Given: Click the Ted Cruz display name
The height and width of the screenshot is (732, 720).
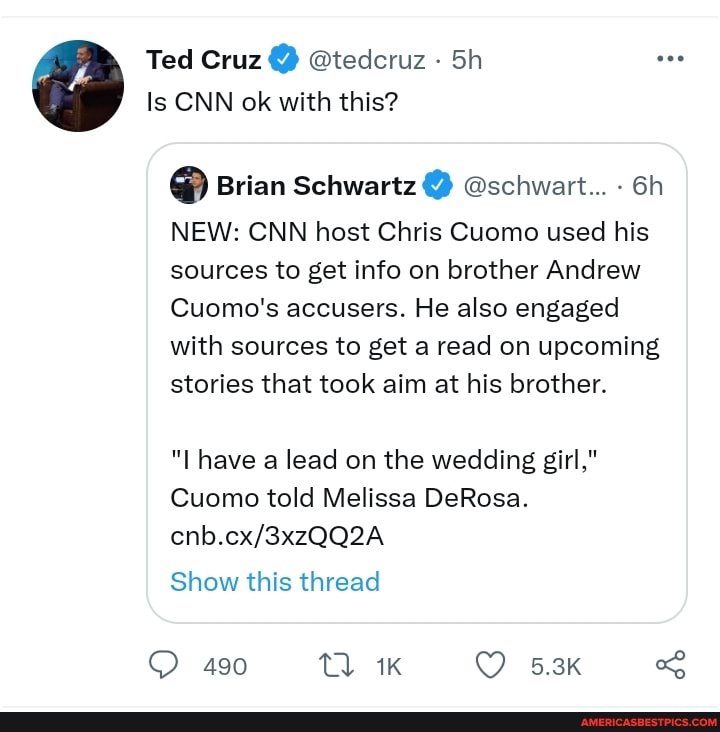Looking at the screenshot, I should click(203, 60).
